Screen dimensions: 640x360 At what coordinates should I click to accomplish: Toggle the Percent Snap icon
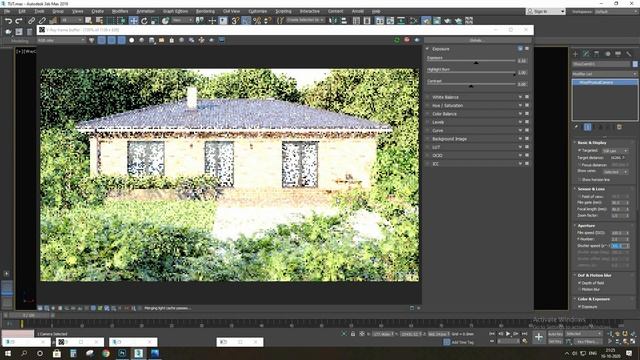point(257,20)
